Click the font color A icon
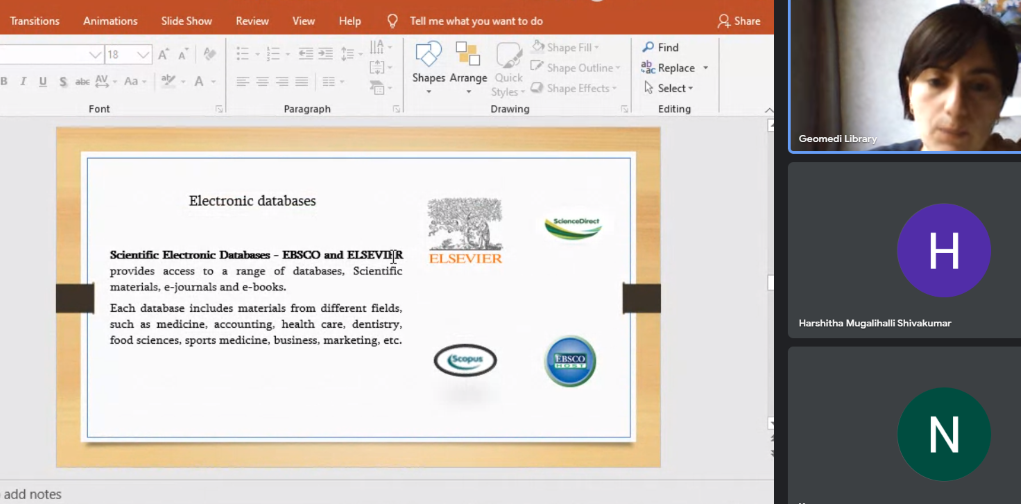 (199, 81)
